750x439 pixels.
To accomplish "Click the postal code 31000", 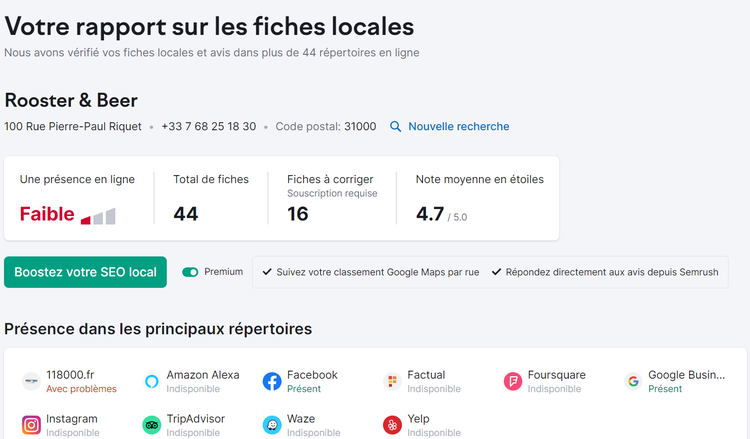I will tap(360, 126).
